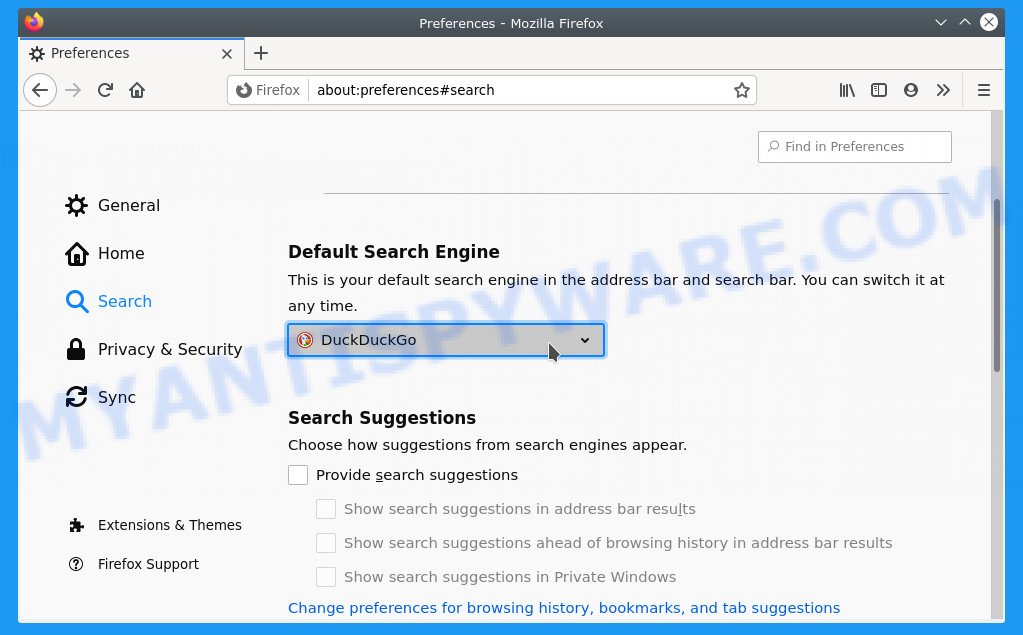1023x635 pixels.
Task: Show sidebars using the sidebar icon
Action: click(x=879, y=90)
